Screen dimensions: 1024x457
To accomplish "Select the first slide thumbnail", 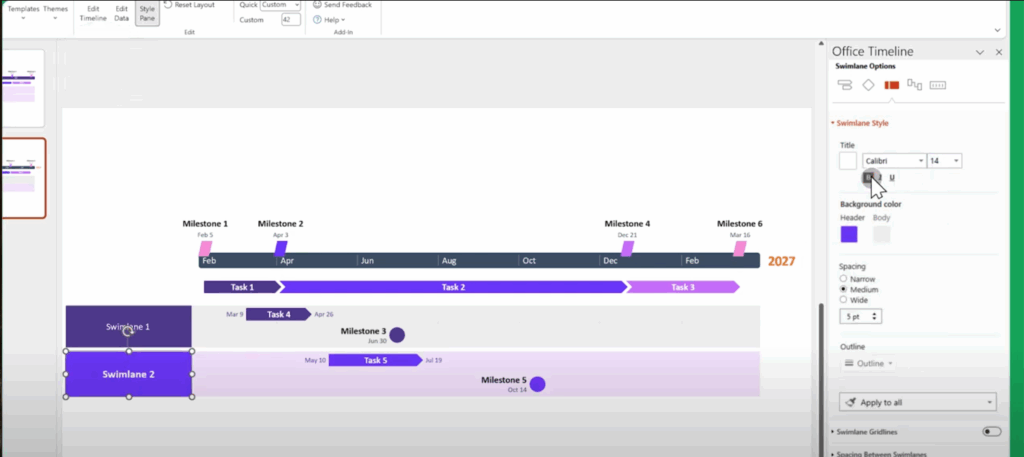I will pyautogui.click(x=22, y=88).
